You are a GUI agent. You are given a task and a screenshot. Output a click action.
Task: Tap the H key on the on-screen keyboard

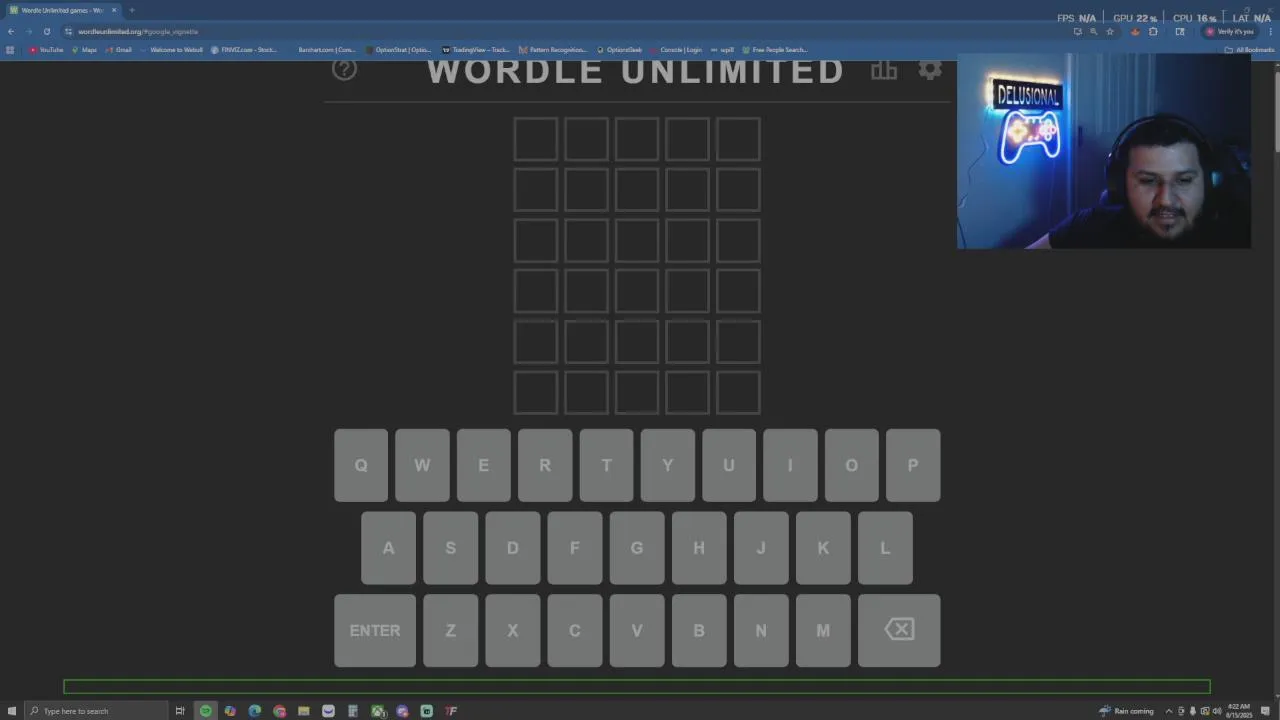pos(699,548)
